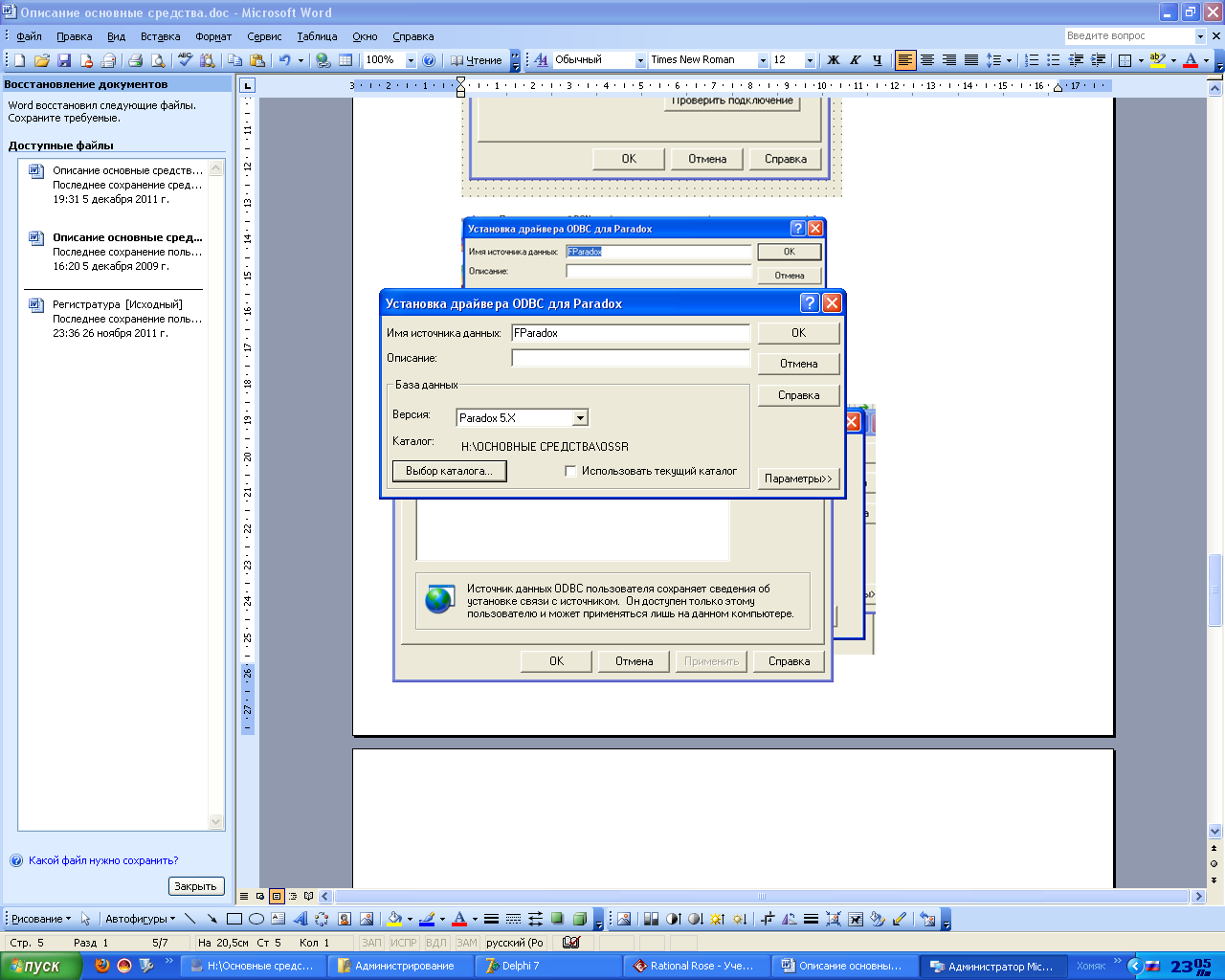Apply the yellow highlight color
Screen dimensions: 1225x980
pos(1157,60)
